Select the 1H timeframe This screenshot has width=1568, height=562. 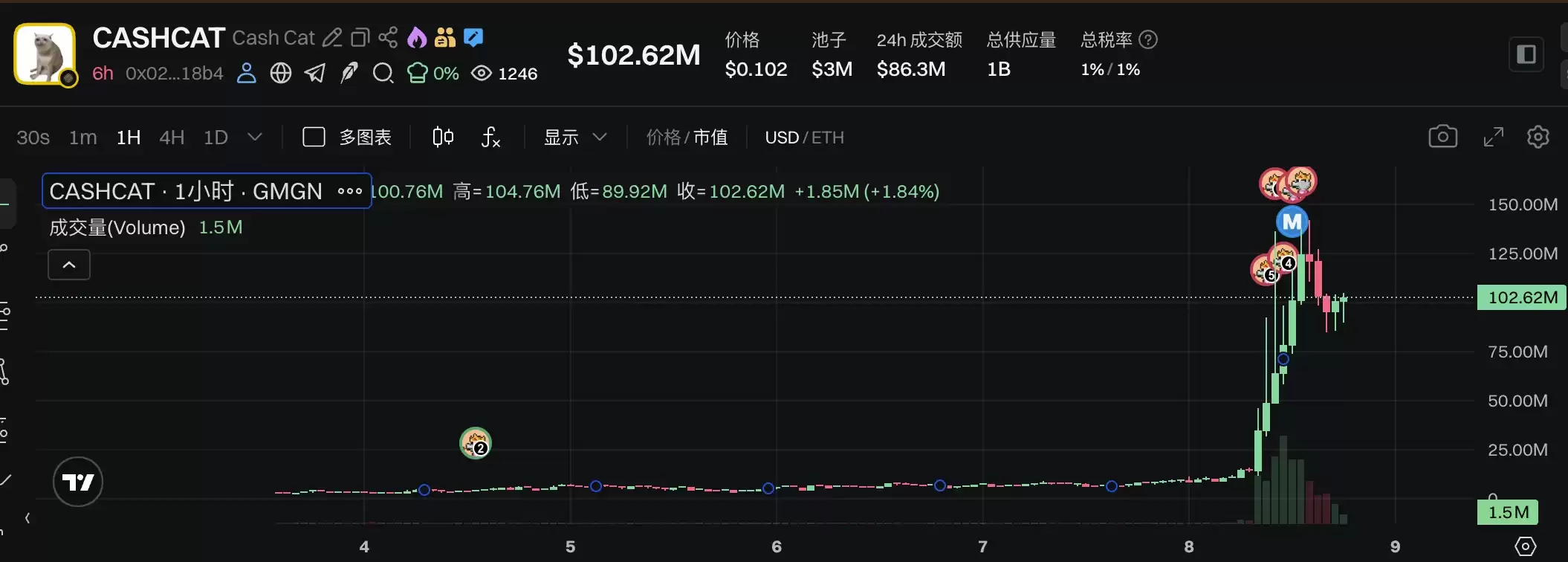click(129, 138)
